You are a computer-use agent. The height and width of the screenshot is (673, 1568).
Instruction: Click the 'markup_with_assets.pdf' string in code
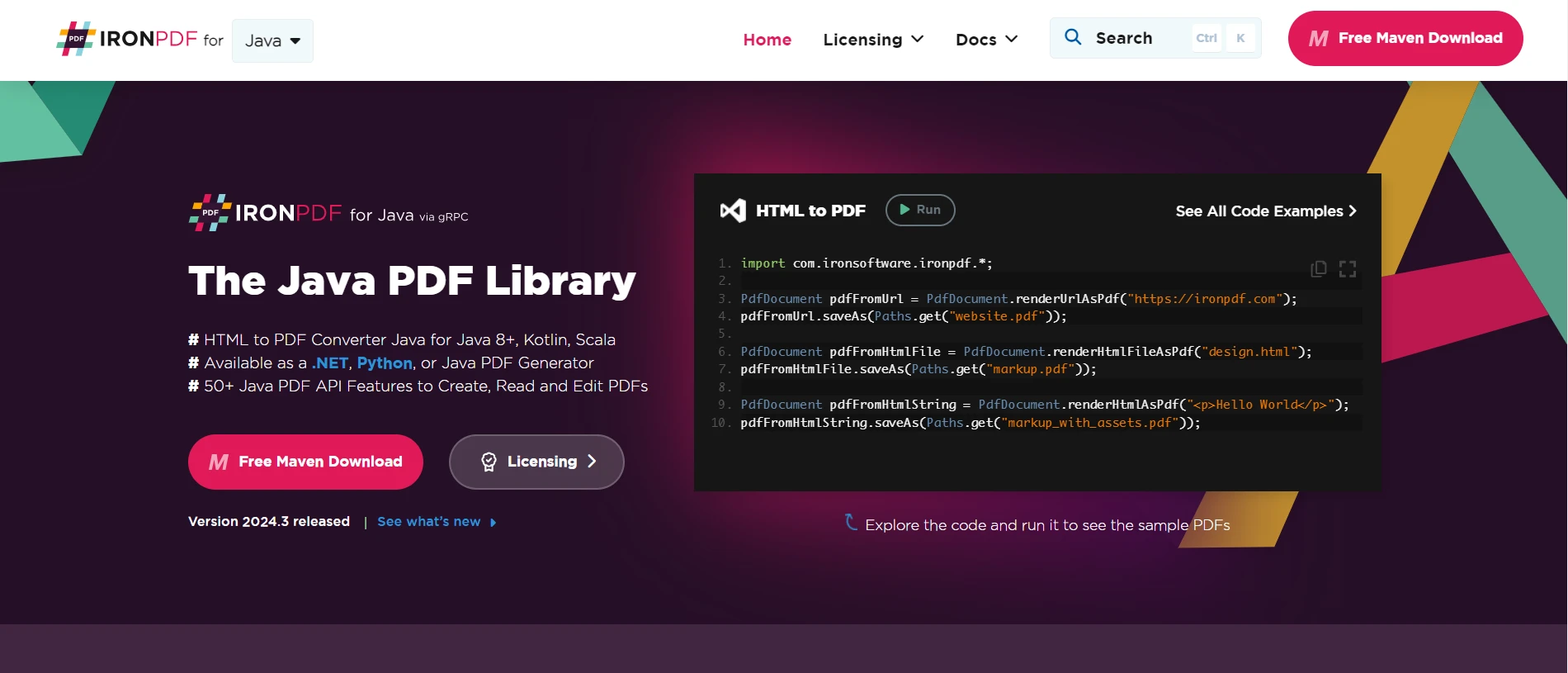1089,423
